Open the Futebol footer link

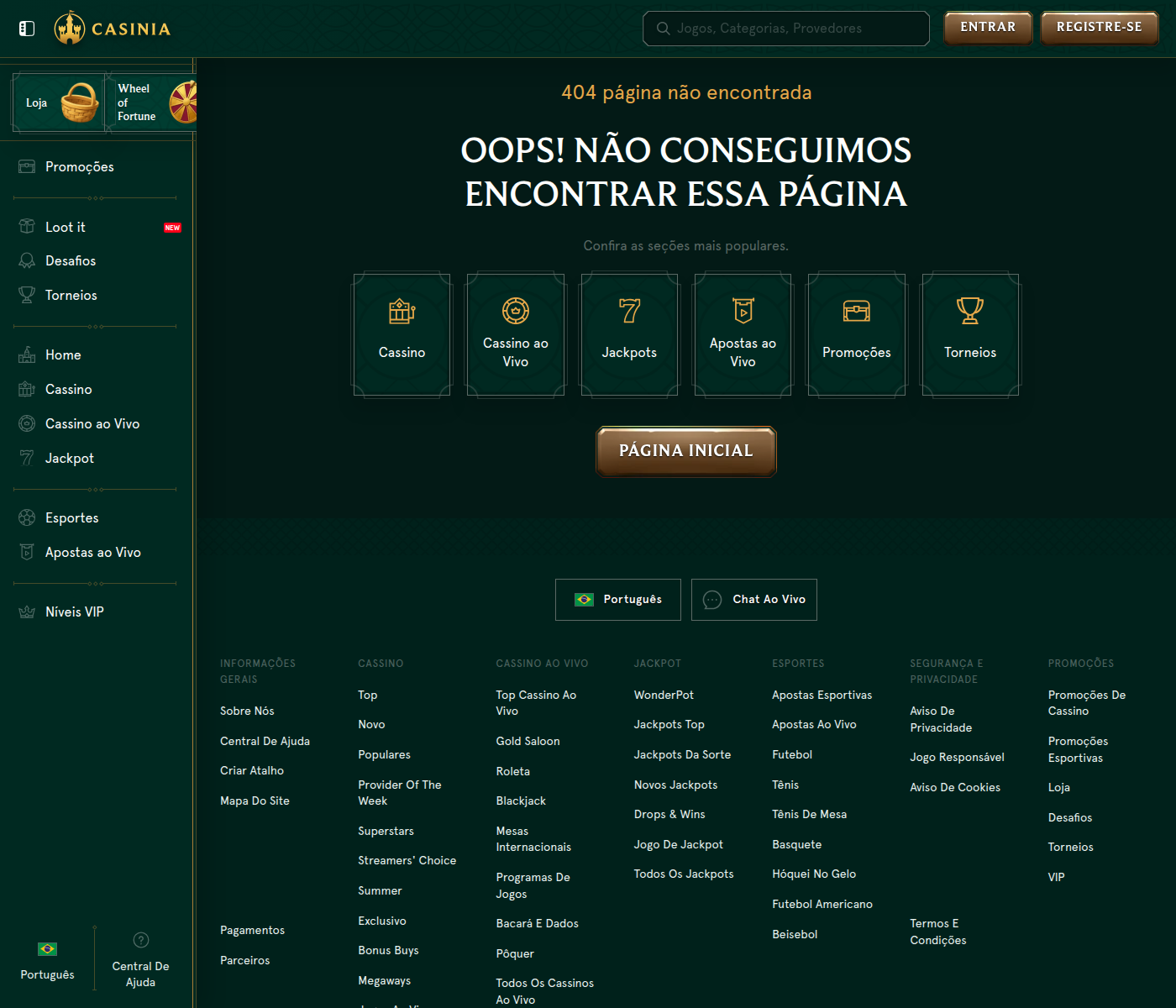tap(792, 755)
